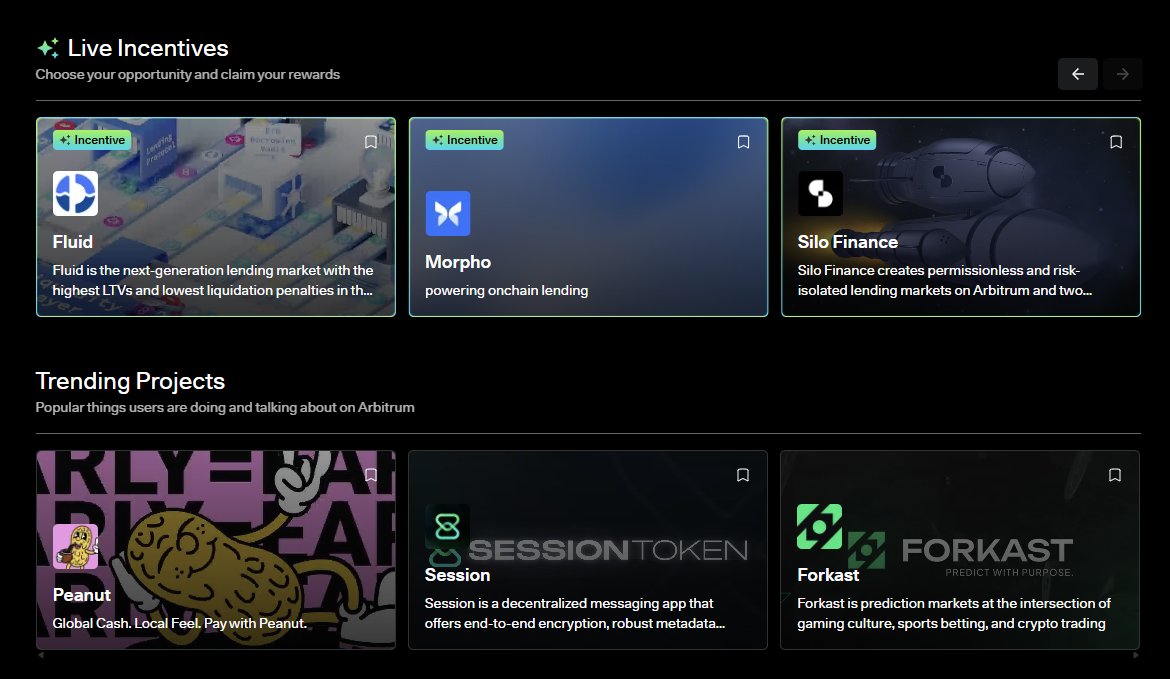Click the Morpho butterfly logo icon
The height and width of the screenshot is (679, 1170).
pyautogui.click(x=448, y=213)
